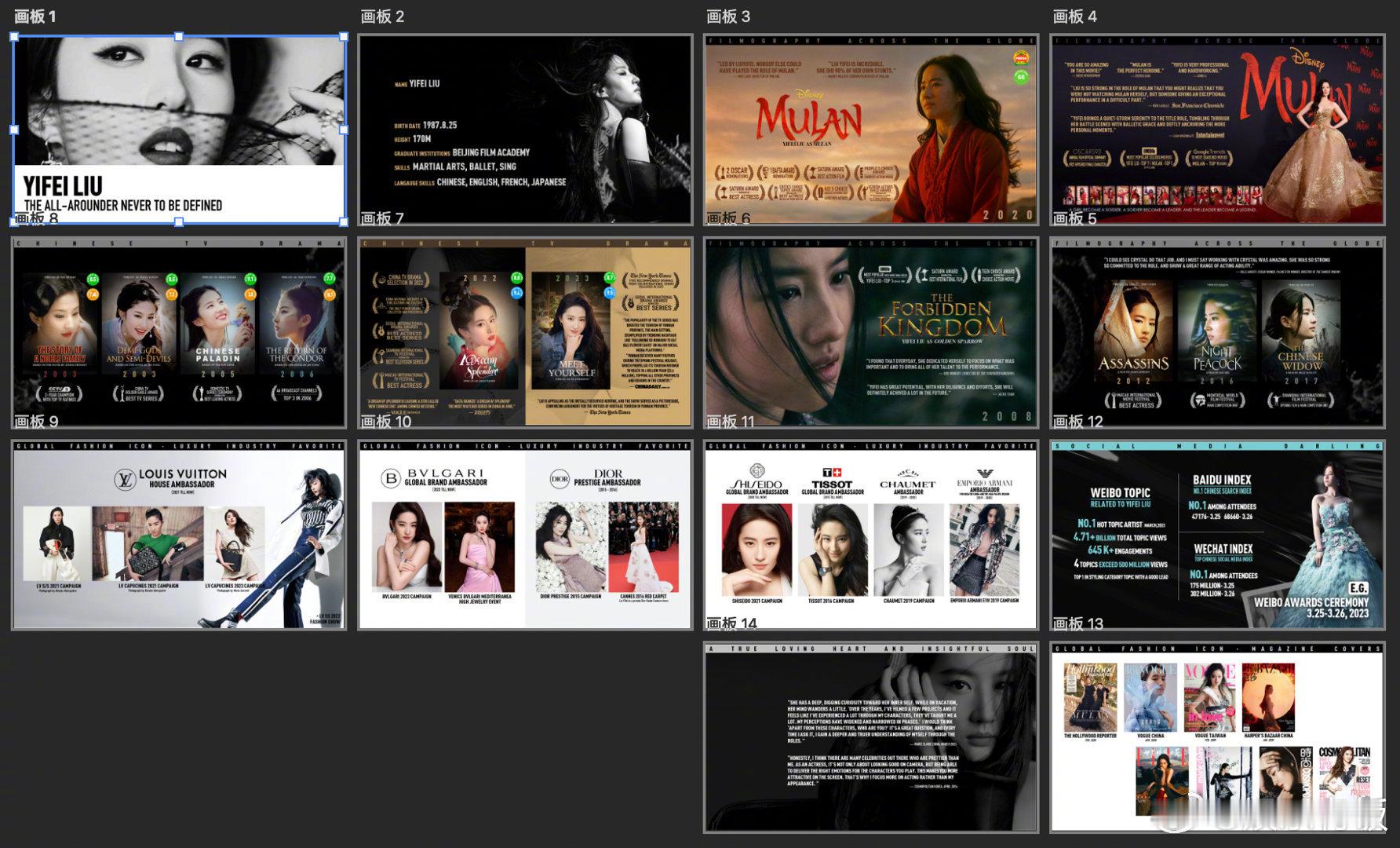Click the bottom-right selection handle of the selected artboard
This screenshot has height=848, width=1400.
(x=344, y=222)
